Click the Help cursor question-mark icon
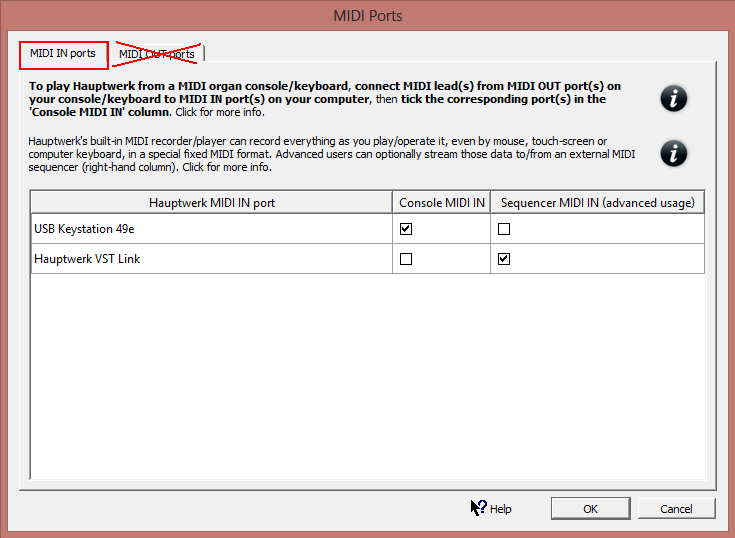 pos(479,508)
